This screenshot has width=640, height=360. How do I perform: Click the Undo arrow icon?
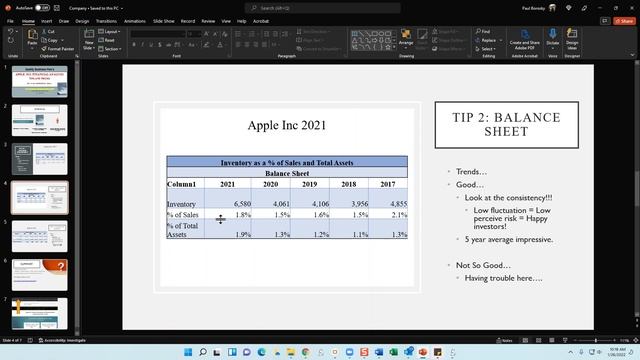point(11,31)
